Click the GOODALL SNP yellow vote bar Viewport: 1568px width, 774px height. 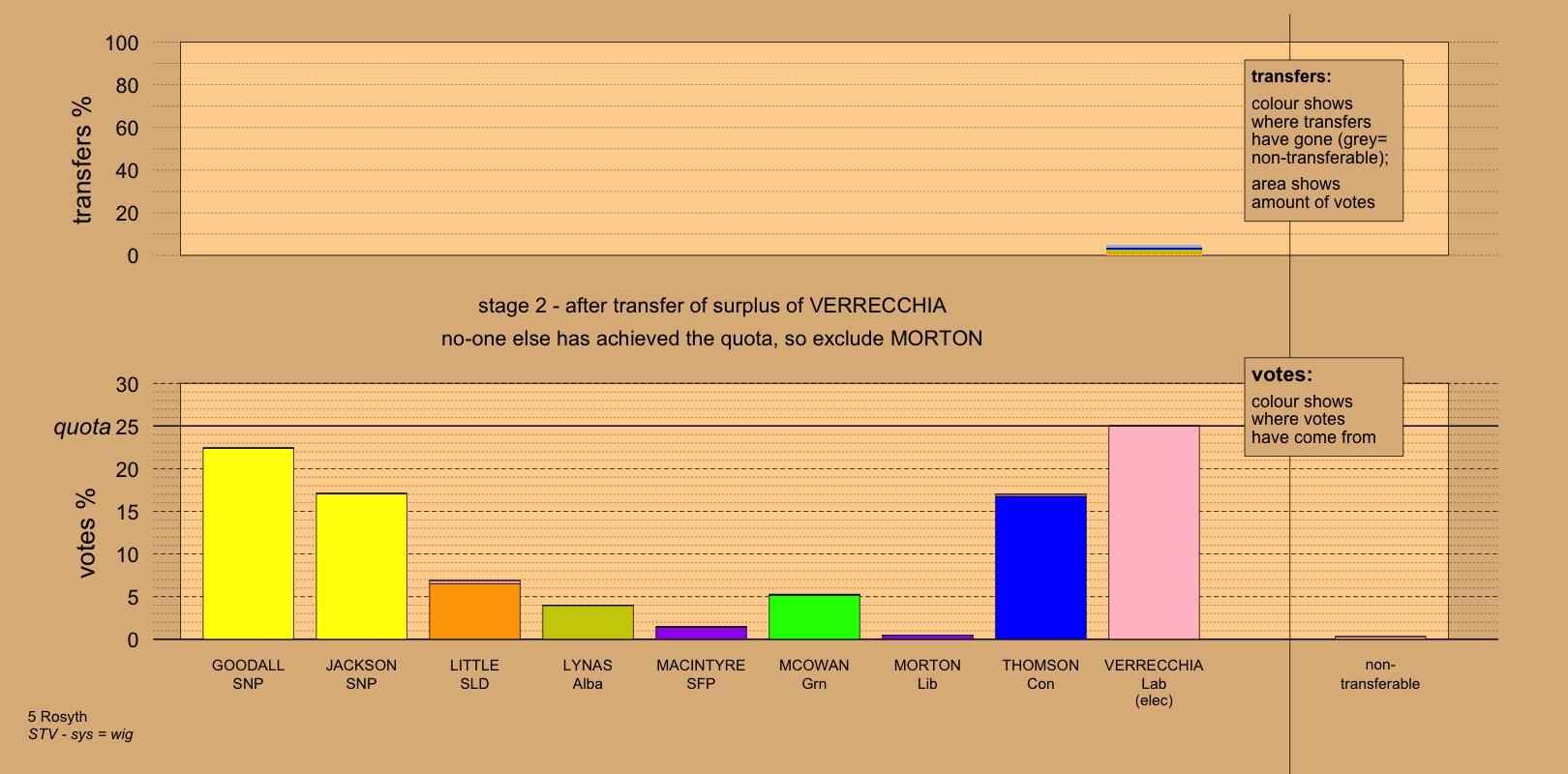(248, 544)
